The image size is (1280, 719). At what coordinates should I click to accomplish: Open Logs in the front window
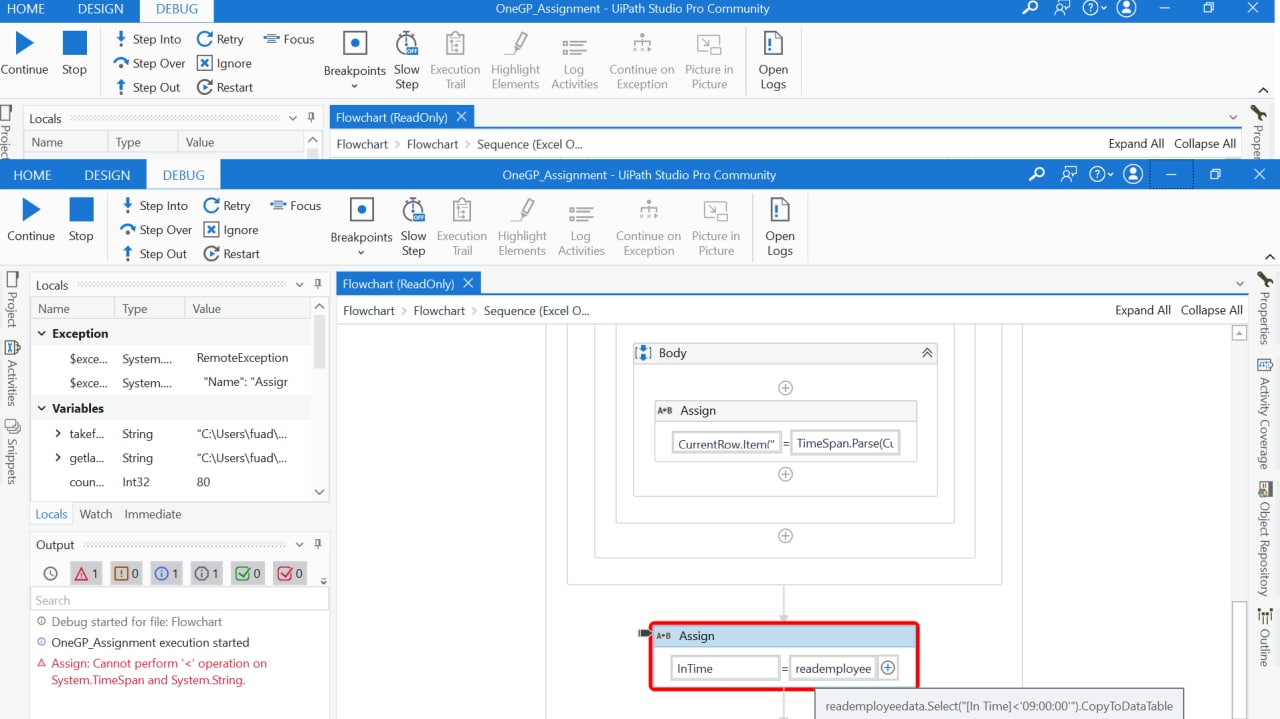(780, 227)
